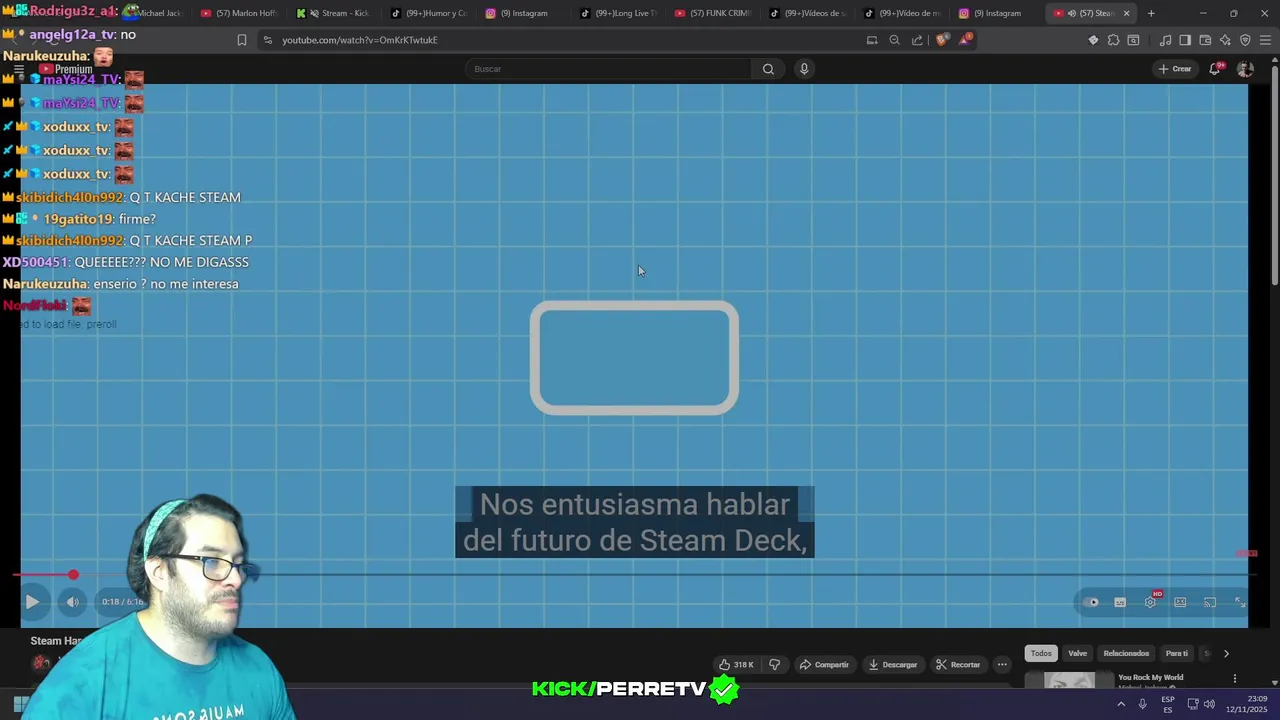Viewport: 1280px width, 720px height.
Task: Click the Compartir button
Action: pyautogui.click(x=824, y=664)
